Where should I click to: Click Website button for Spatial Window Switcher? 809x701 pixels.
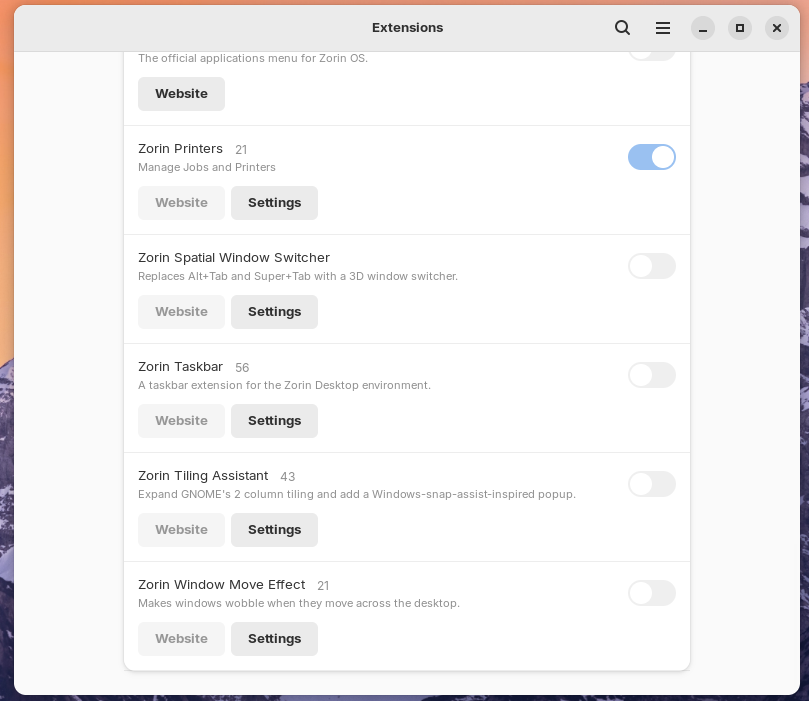[x=181, y=312]
